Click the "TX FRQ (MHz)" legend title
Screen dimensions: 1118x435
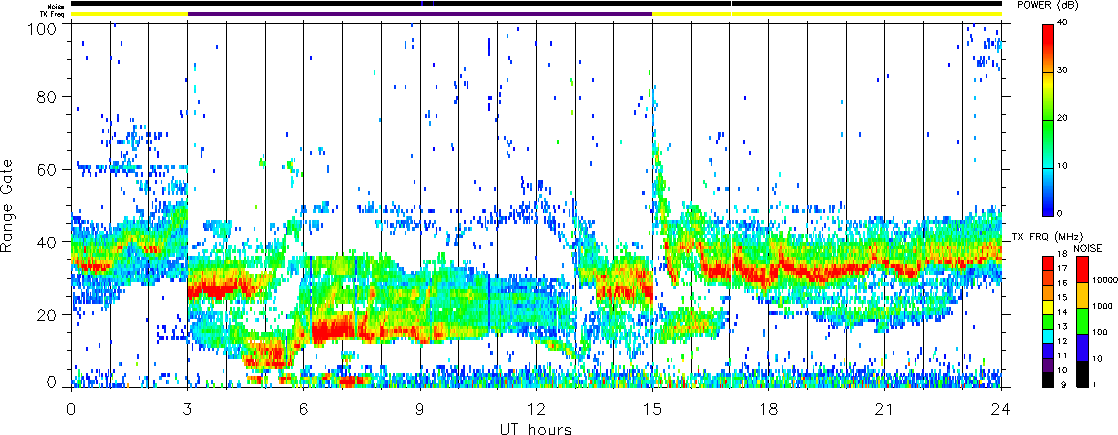coord(1047,237)
